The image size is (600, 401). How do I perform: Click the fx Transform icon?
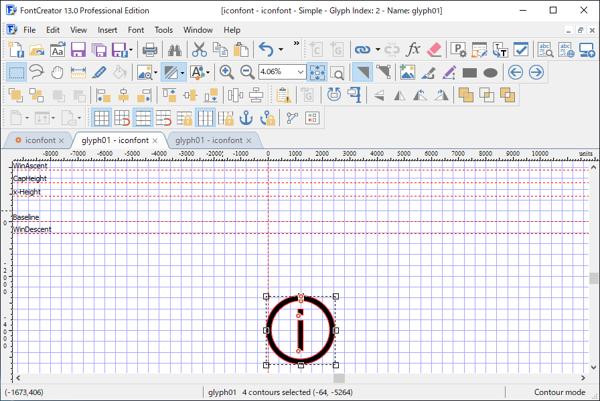413,50
